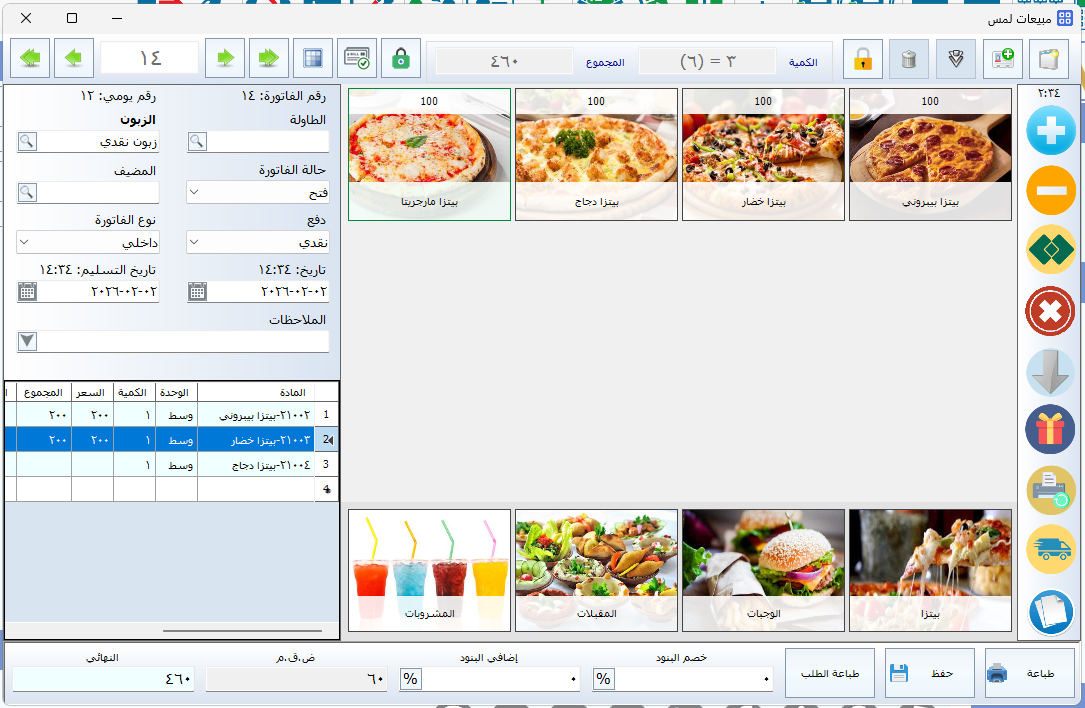Open the المشروبات drinks category
1085x708 pixels.
(429, 571)
